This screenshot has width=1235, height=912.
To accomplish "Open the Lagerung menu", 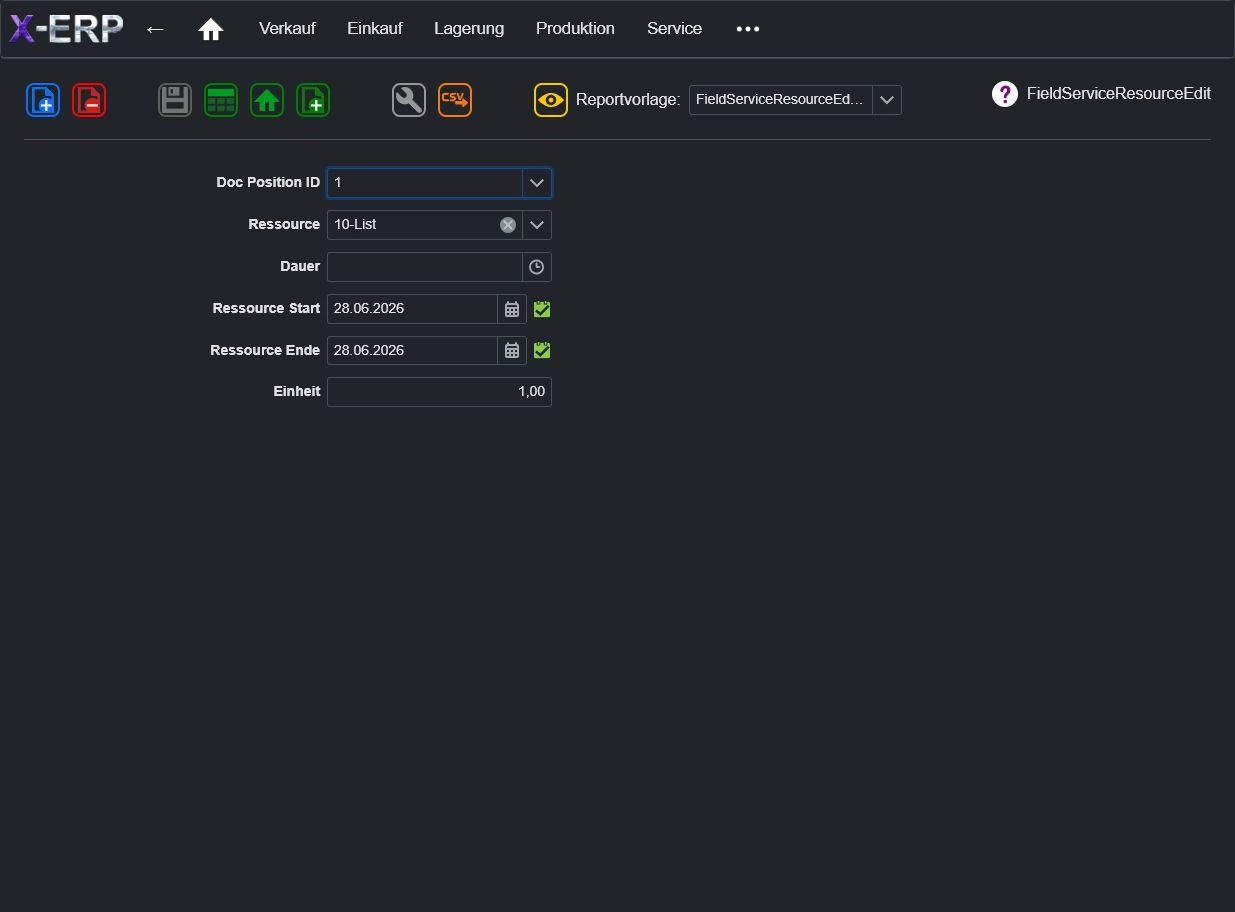I will (469, 29).
